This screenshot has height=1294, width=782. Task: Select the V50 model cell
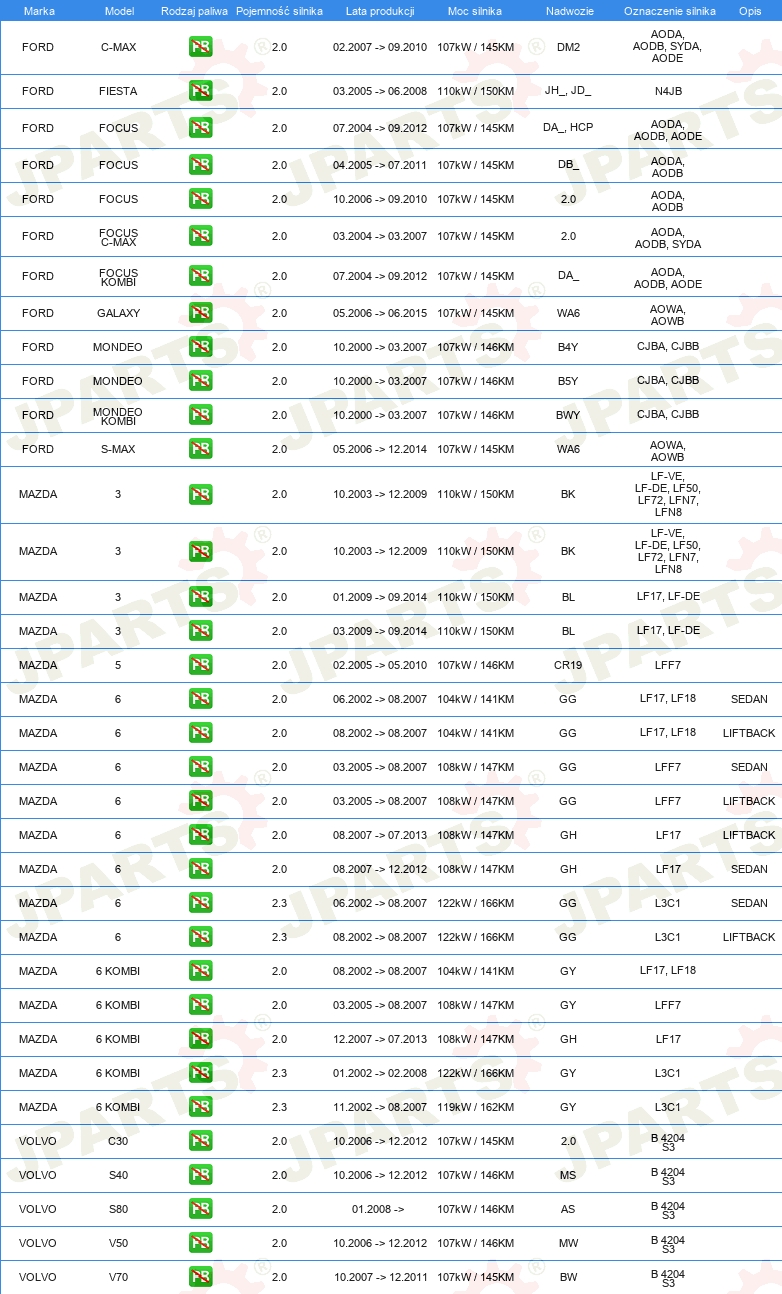(118, 1243)
